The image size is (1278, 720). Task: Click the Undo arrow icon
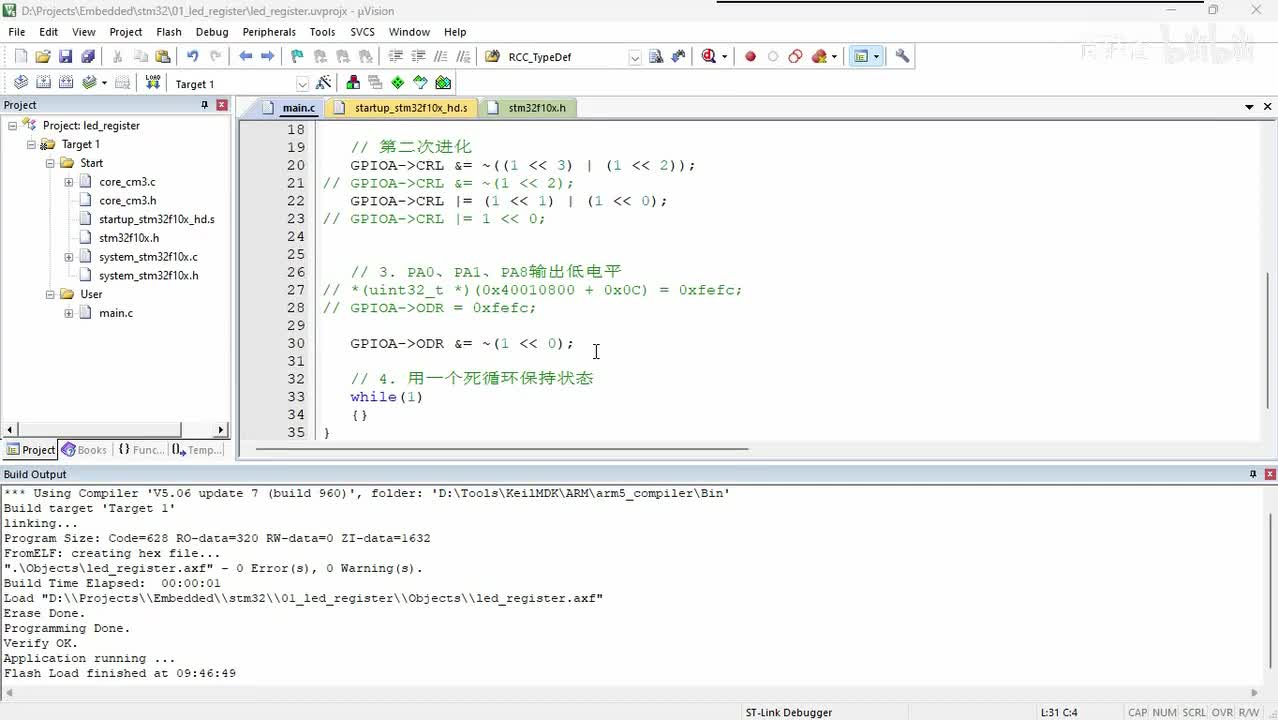[192, 57]
